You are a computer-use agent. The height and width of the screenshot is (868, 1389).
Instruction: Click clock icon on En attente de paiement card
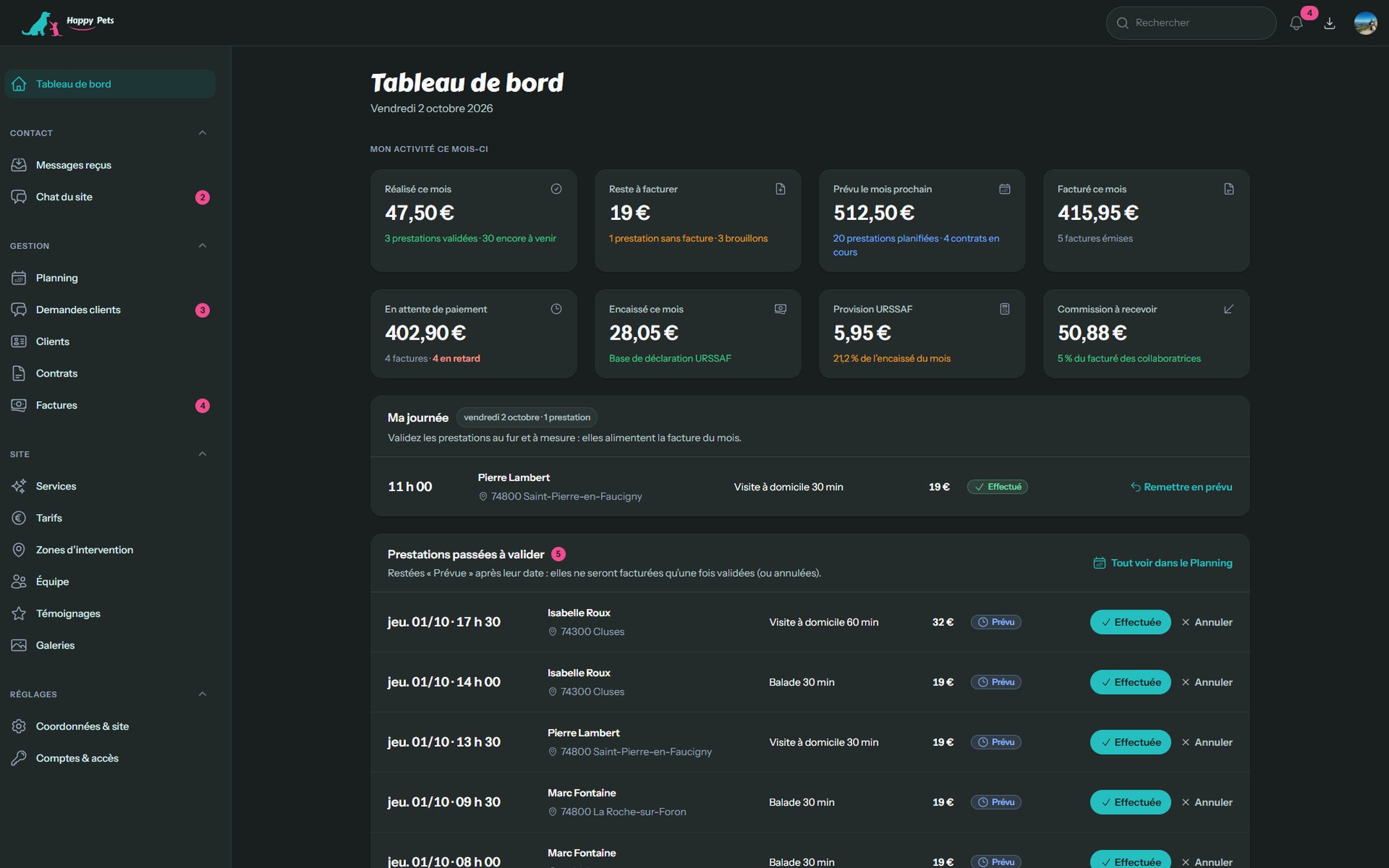[x=556, y=309]
